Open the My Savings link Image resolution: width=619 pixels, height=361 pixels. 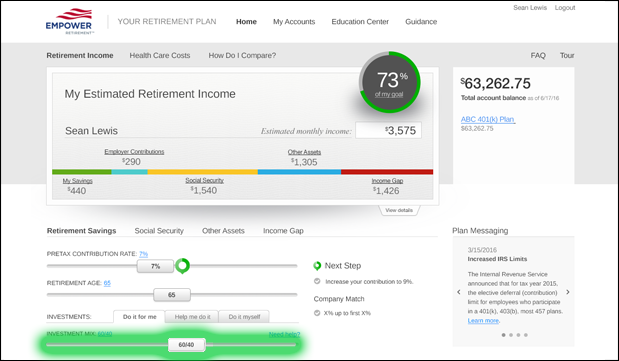pyautogui.click(x=77, y=181)
